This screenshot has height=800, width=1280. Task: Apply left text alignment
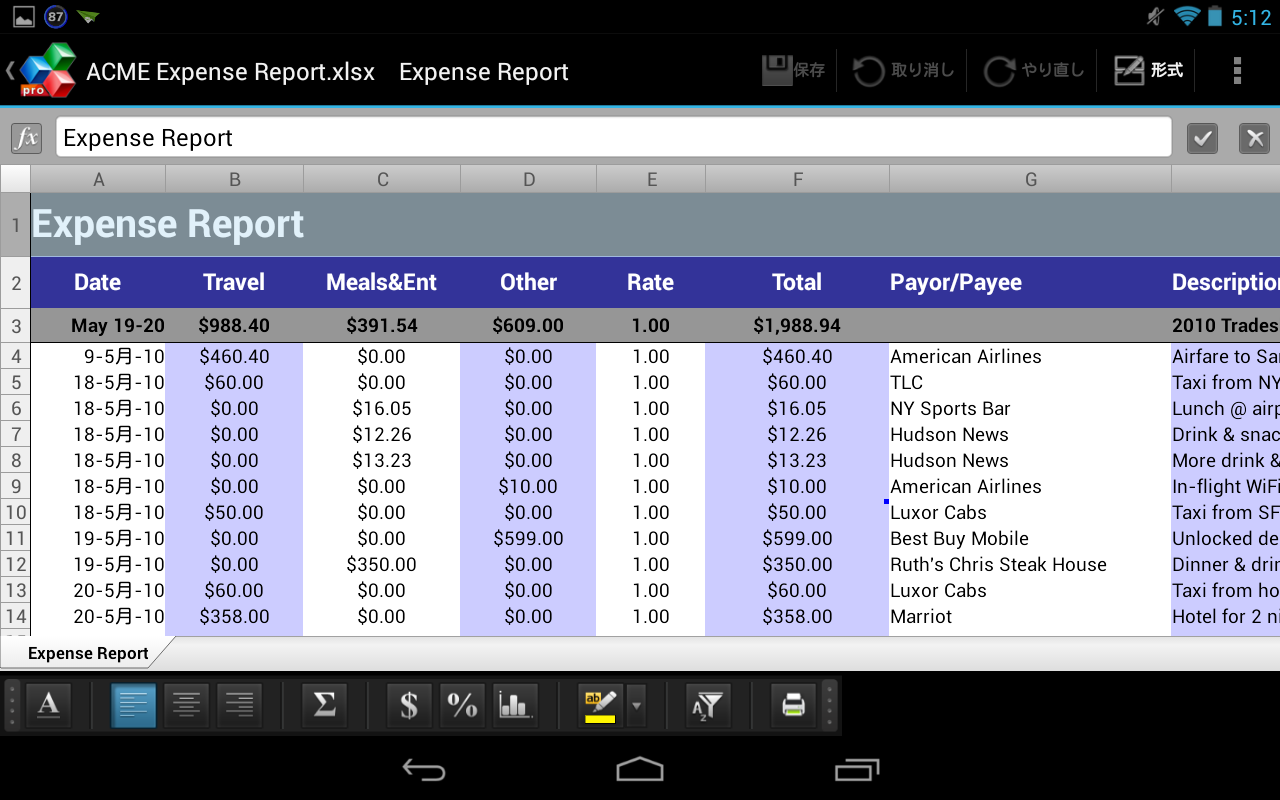133,705
